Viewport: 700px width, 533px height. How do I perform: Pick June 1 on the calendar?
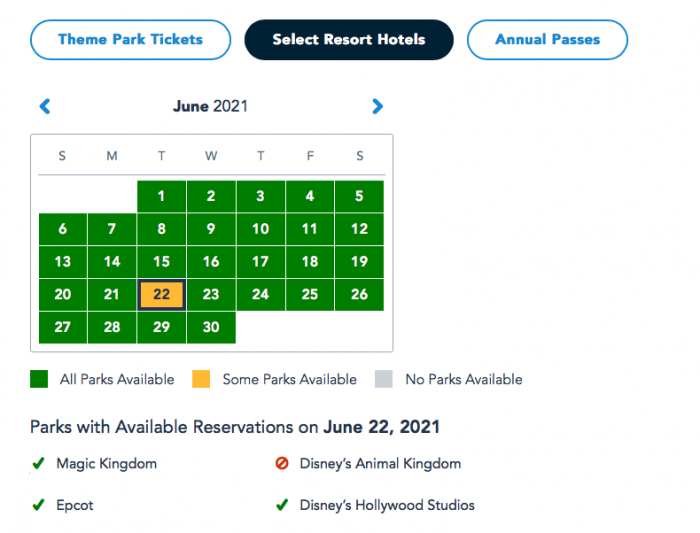click(161, 197)
